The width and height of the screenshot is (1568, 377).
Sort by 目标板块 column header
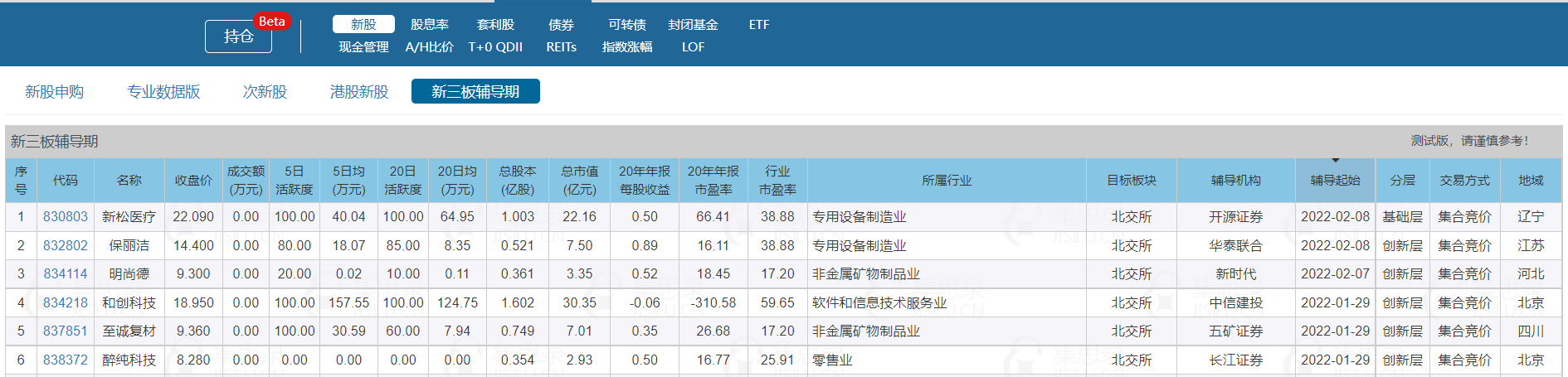tap(1132, 181)
